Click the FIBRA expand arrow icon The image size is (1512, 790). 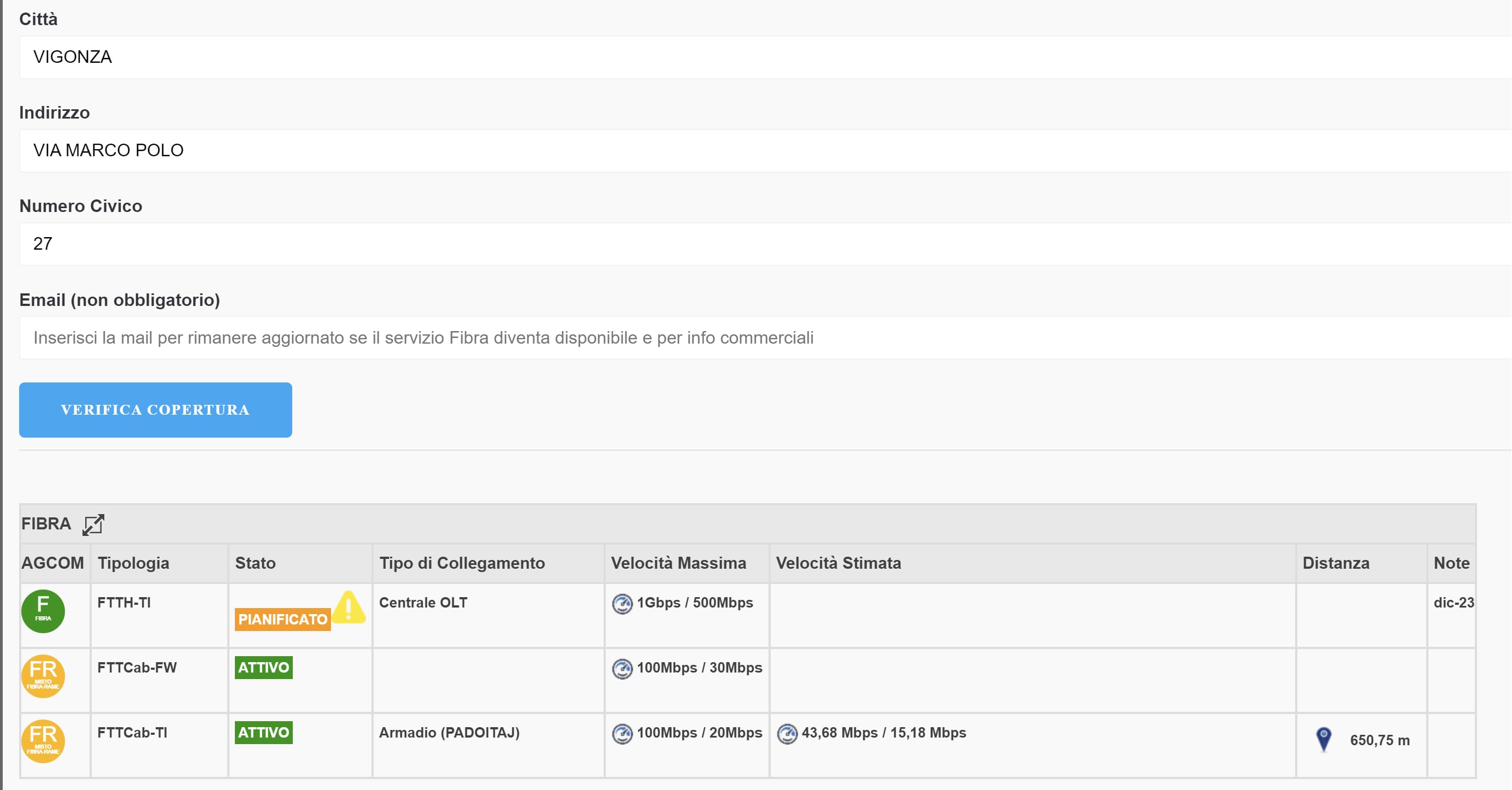[x=93, y=524]
